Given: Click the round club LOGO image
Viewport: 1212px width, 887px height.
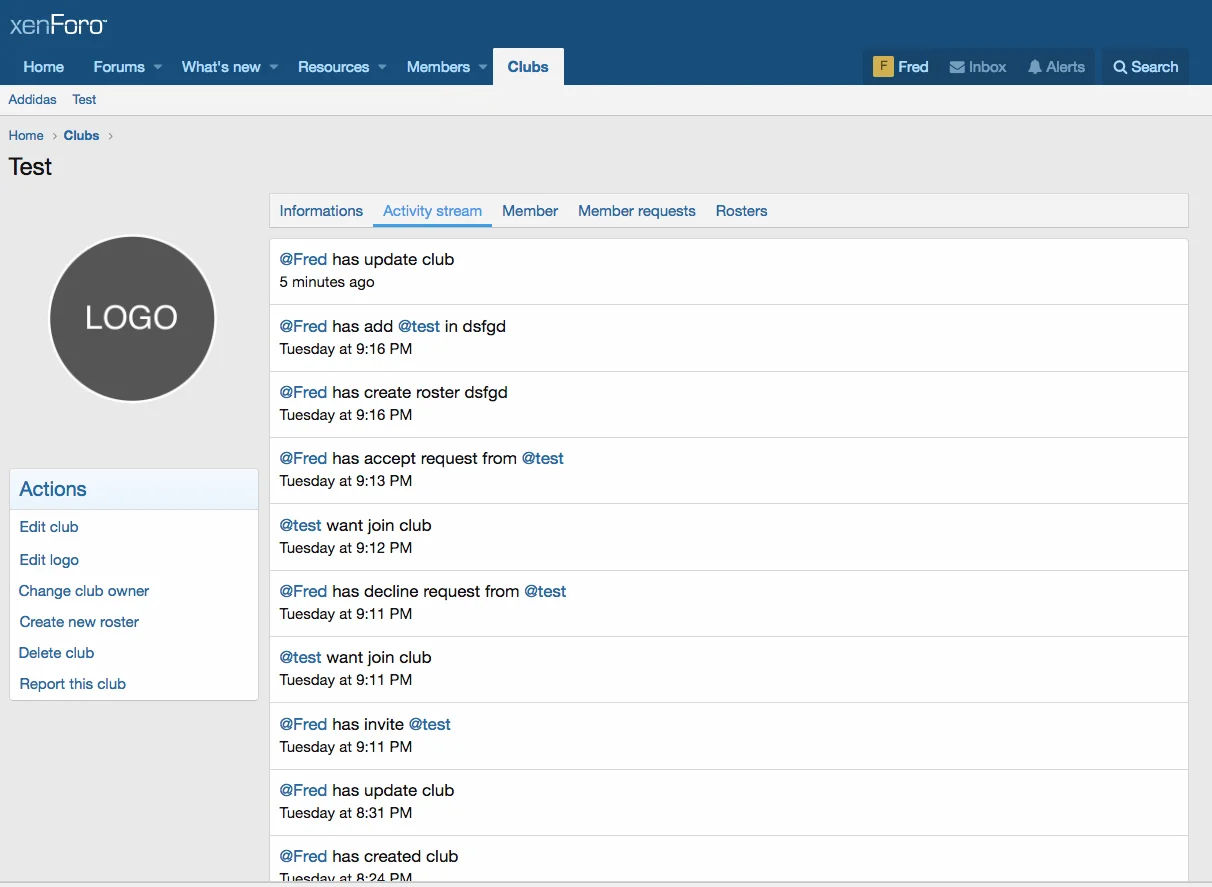Looking at the screenshot, I should click(x=132, y=318).
